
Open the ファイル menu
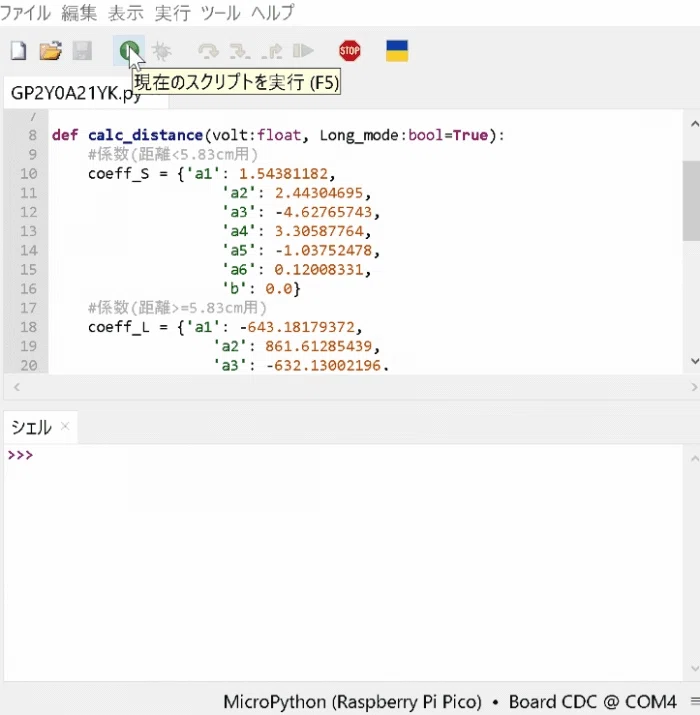tap(25, 12)
